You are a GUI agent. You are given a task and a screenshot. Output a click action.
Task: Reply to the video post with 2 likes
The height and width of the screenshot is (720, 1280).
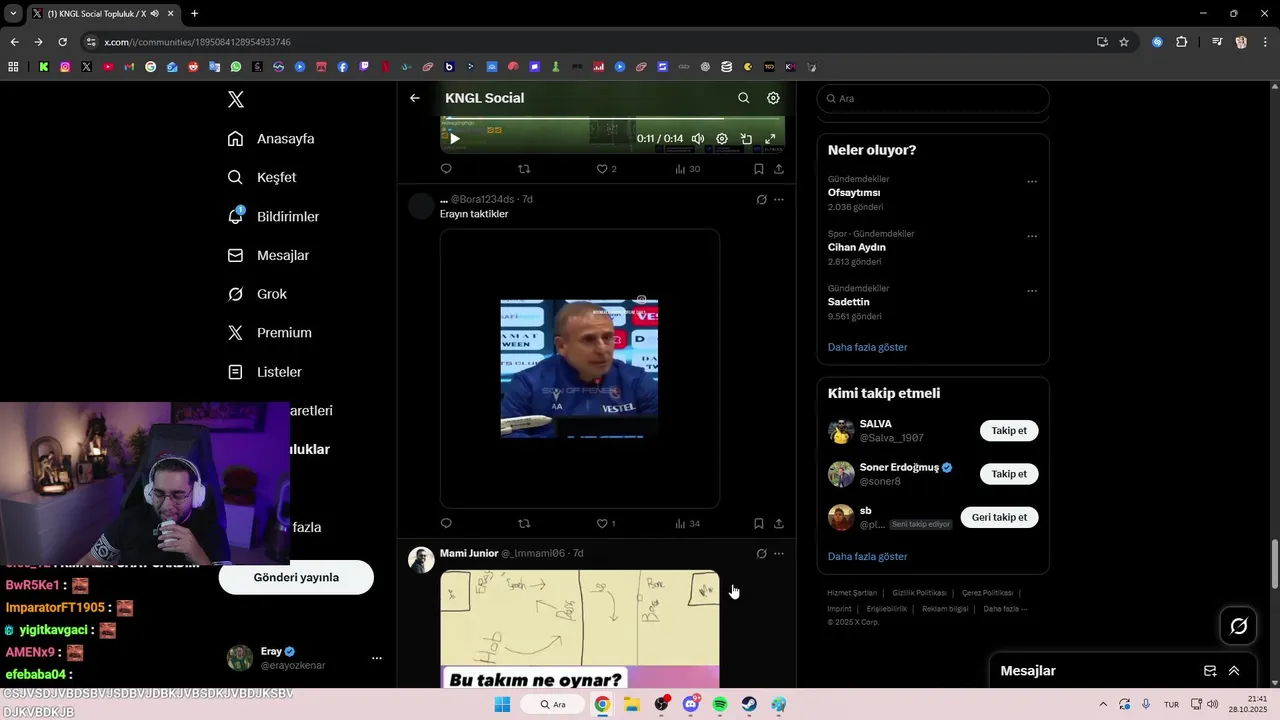(446, 169)
